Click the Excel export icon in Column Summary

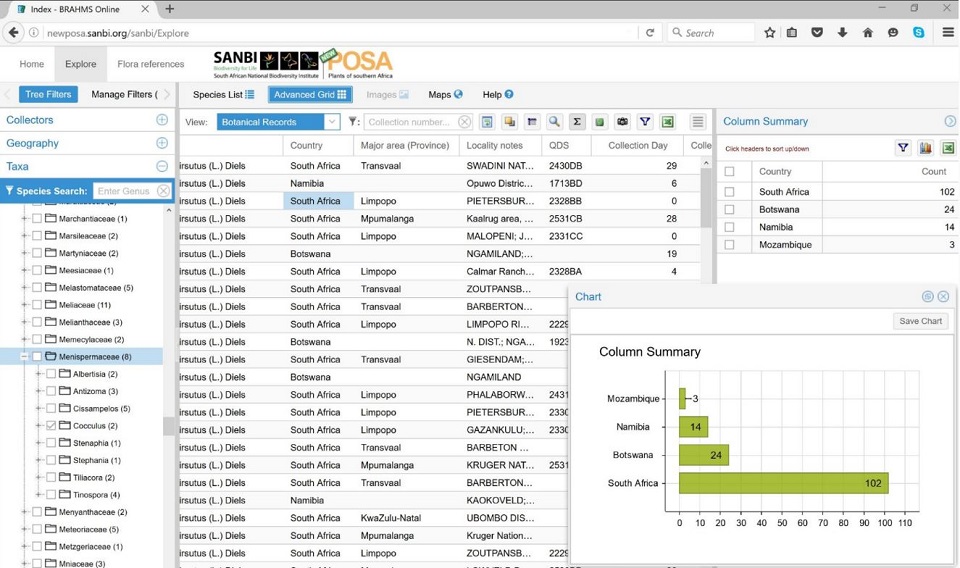(x=948, y=148)
